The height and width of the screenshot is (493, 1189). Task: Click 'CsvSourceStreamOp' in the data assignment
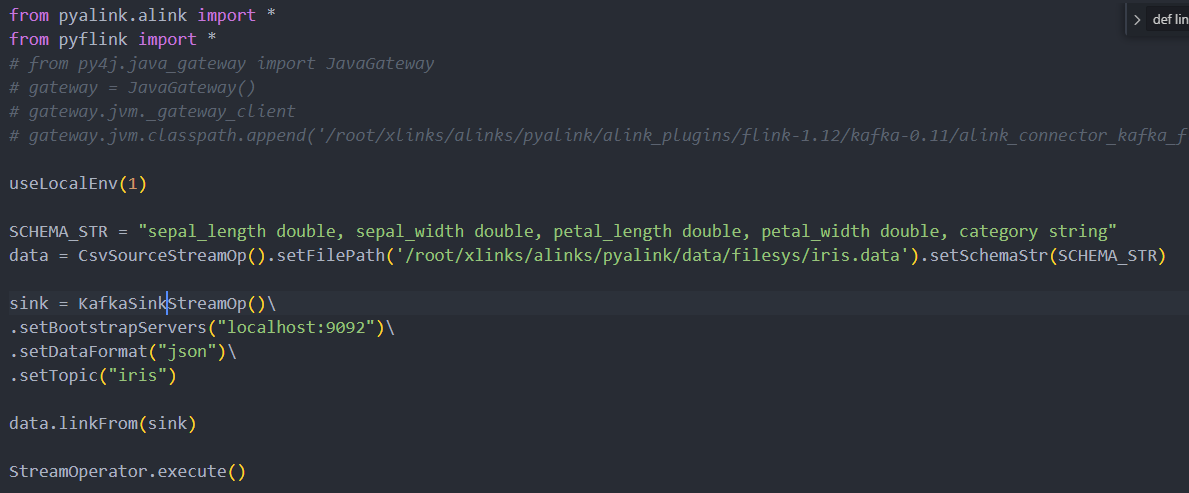pos(162,255)
